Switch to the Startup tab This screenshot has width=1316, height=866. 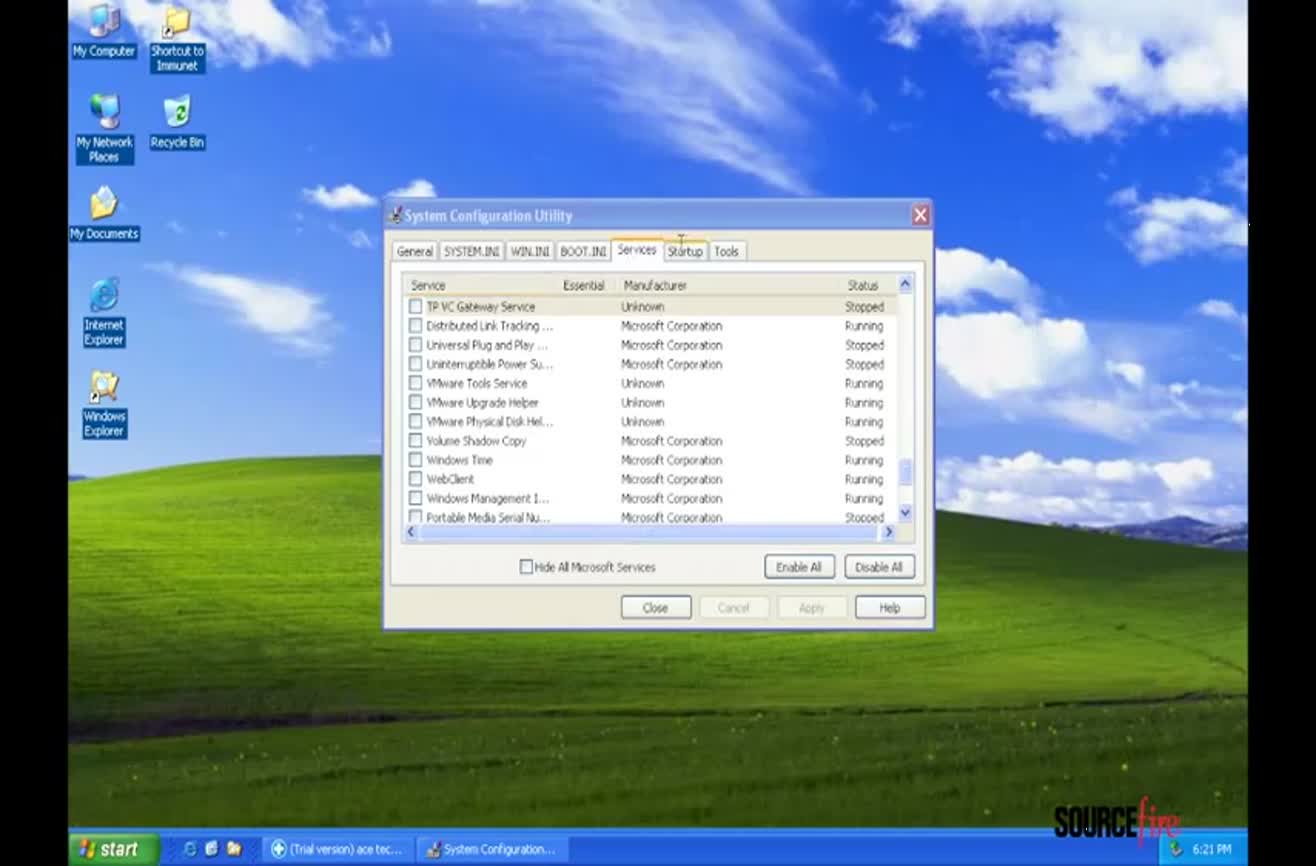685,251
